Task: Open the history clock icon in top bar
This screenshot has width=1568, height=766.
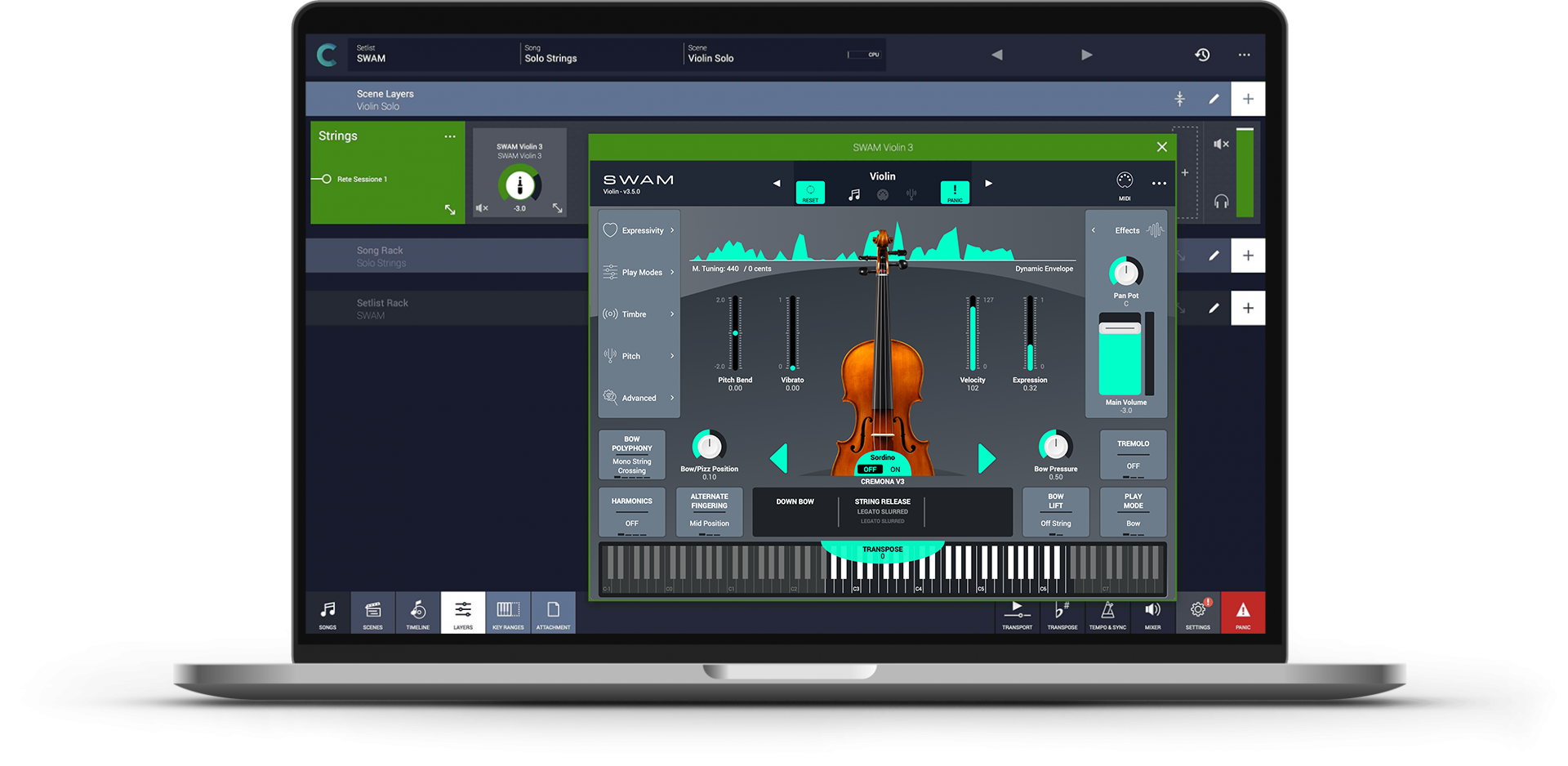Action: coord(1202,55)
